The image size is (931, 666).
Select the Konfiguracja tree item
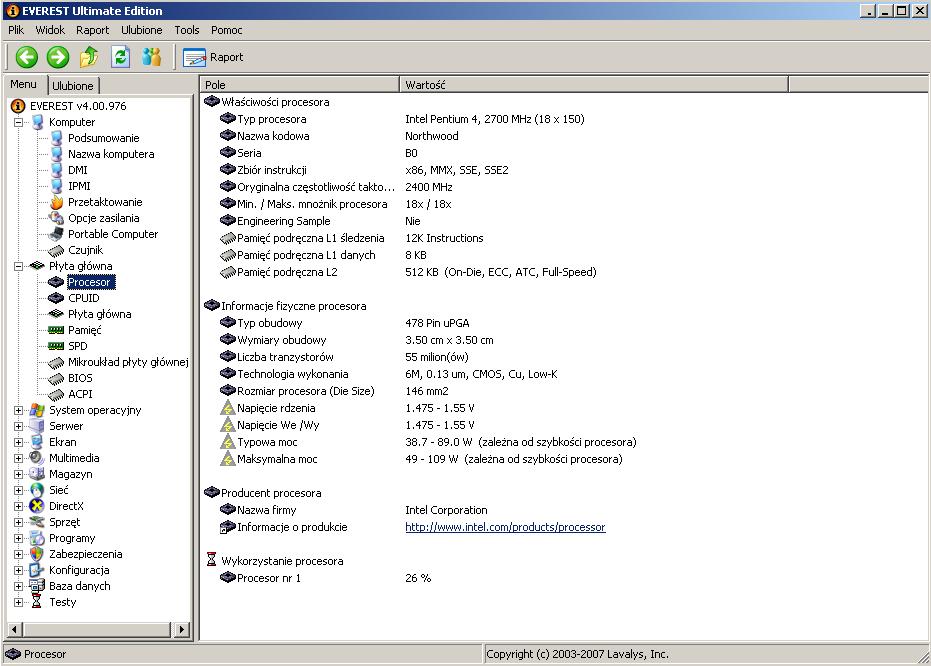(79, 570)
